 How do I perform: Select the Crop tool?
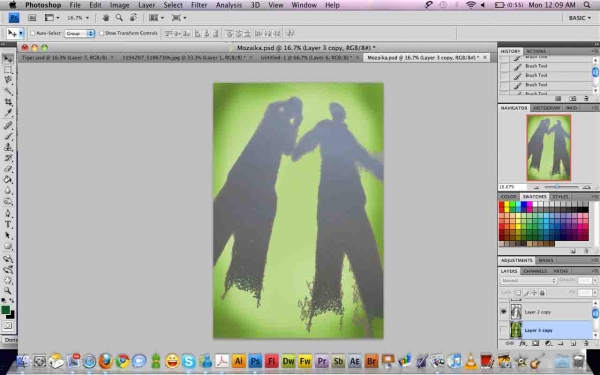tap(8, 102)
